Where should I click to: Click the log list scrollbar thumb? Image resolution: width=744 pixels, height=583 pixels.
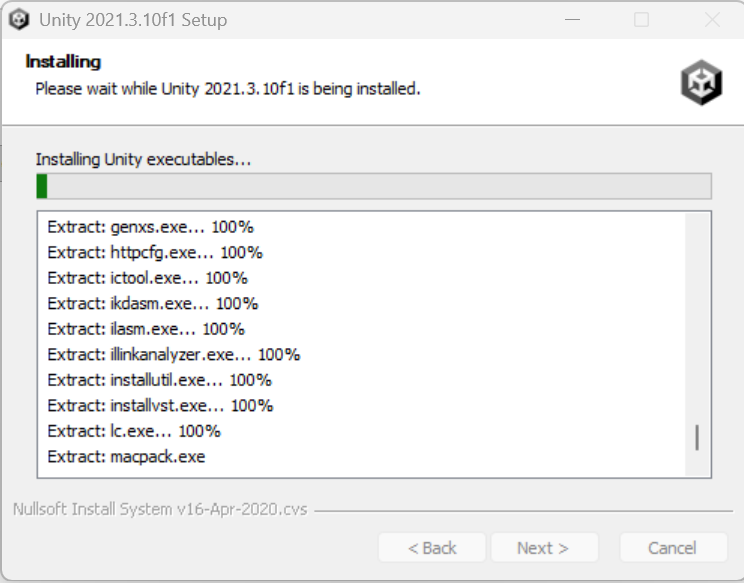[697, 437]
